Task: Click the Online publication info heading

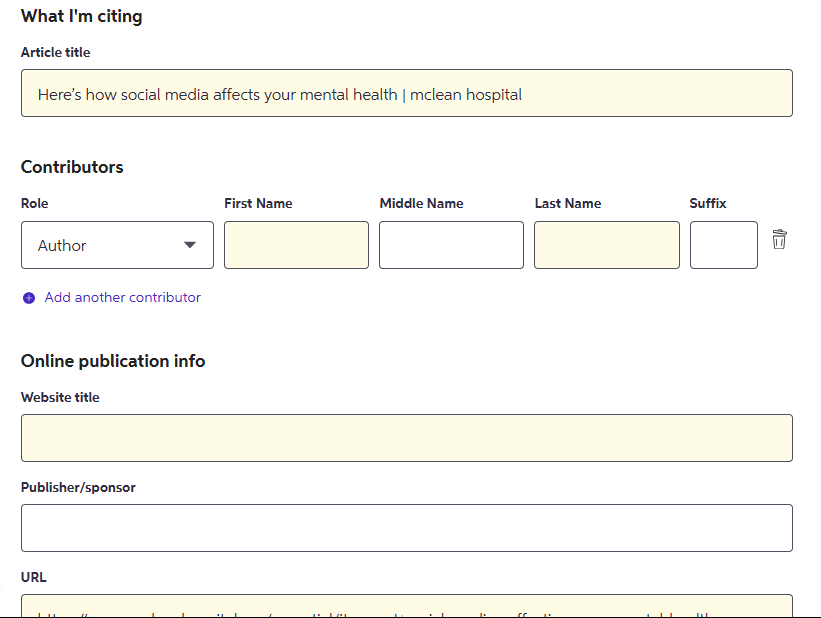Action: pyautogui.click(x=112, y=361)
